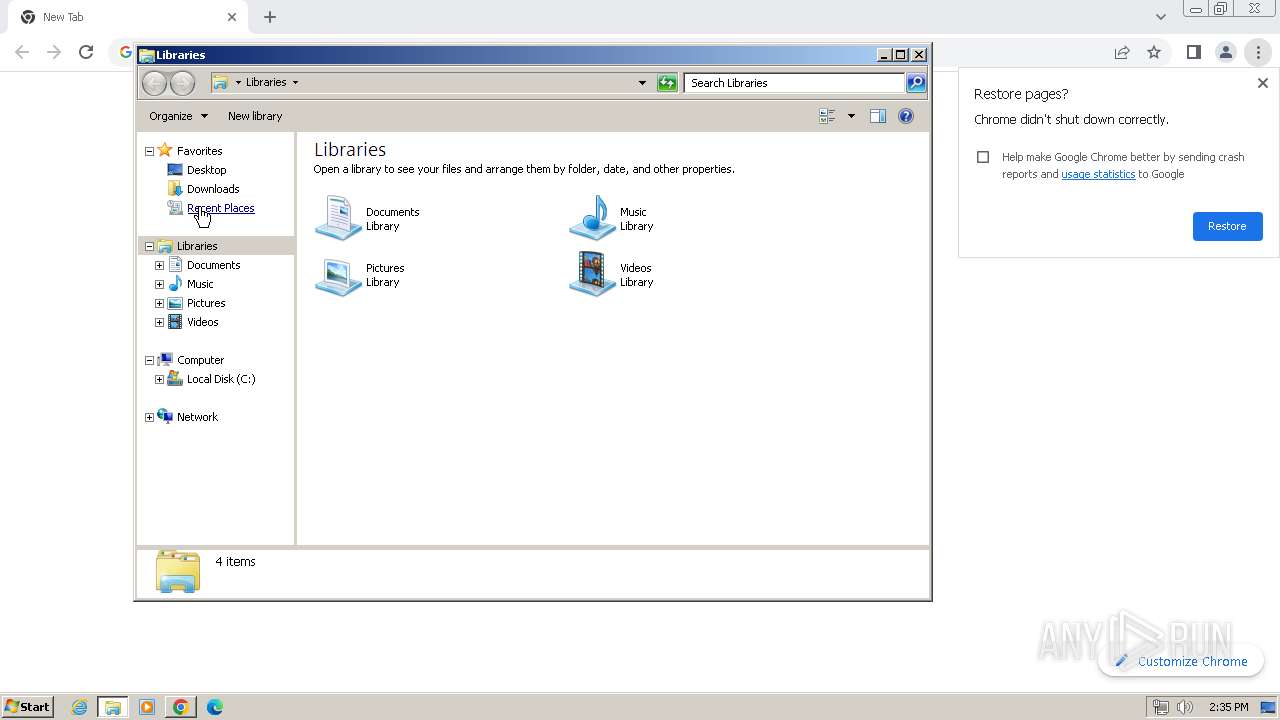Toggle the preview pane icon

coord(878,116)
